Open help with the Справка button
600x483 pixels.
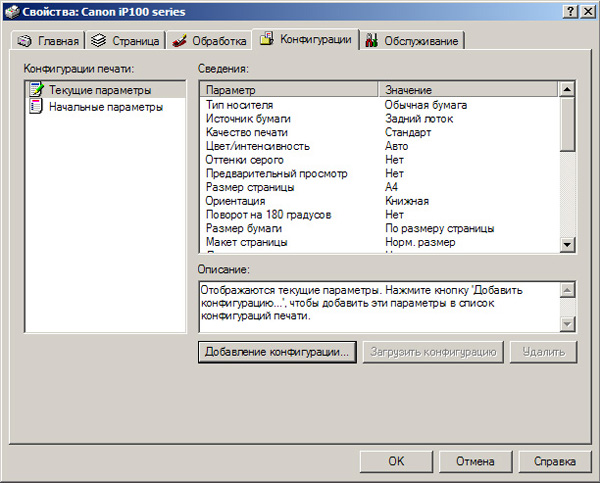click(555, 461)
